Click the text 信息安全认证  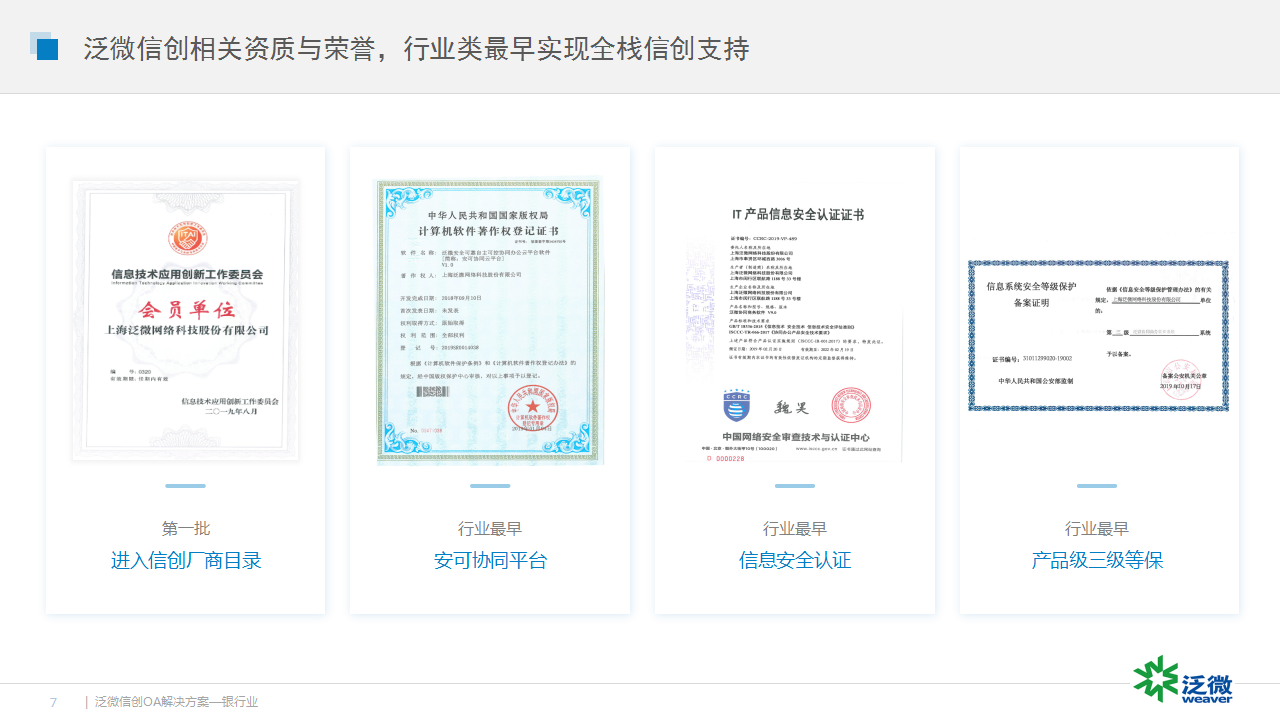pos(795,560)
